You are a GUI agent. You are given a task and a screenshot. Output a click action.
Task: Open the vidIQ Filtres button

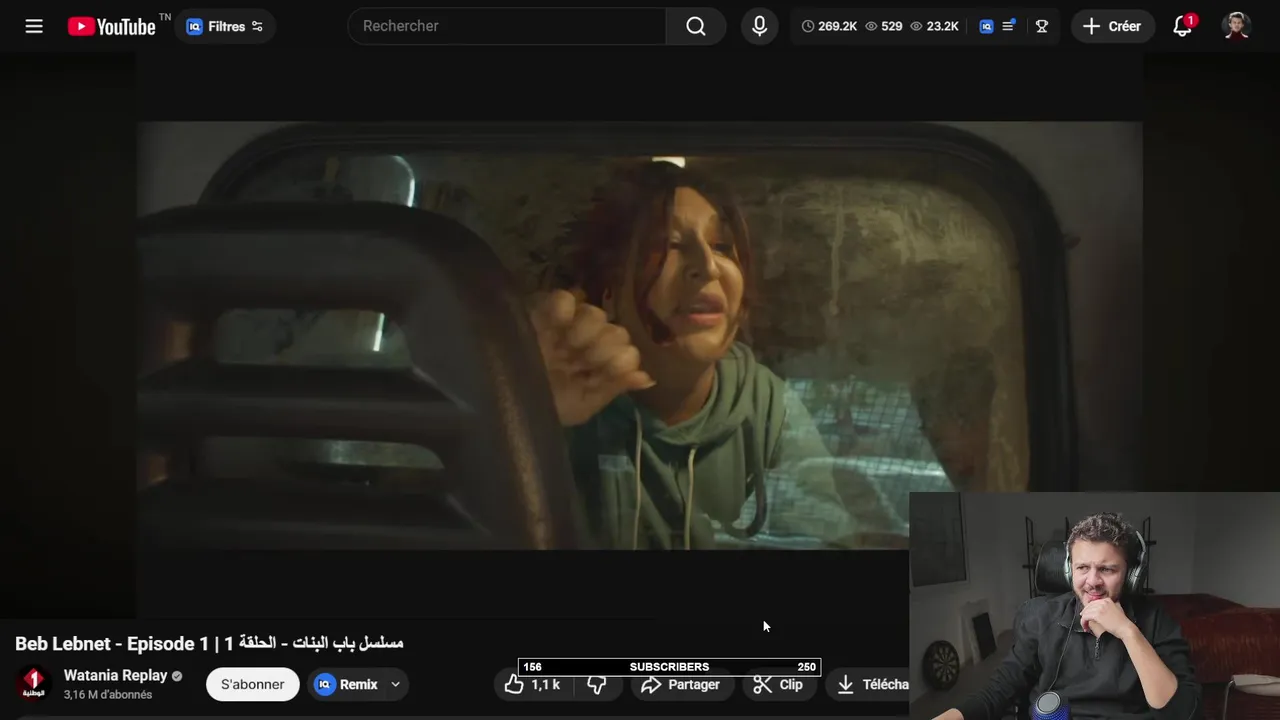225,26
